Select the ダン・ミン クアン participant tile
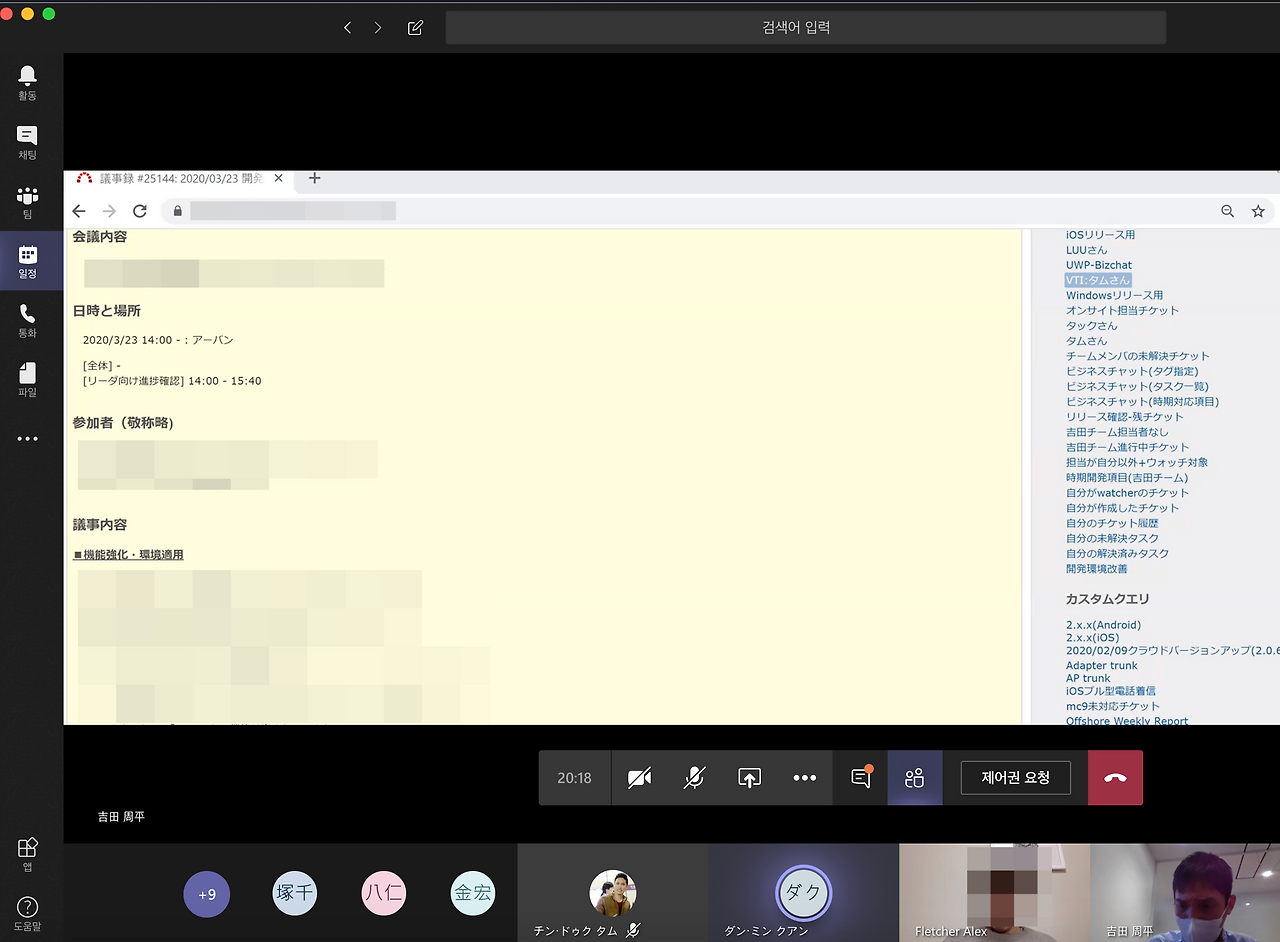The height and width of the screenshot is (942, 1280). click(803, 893)
